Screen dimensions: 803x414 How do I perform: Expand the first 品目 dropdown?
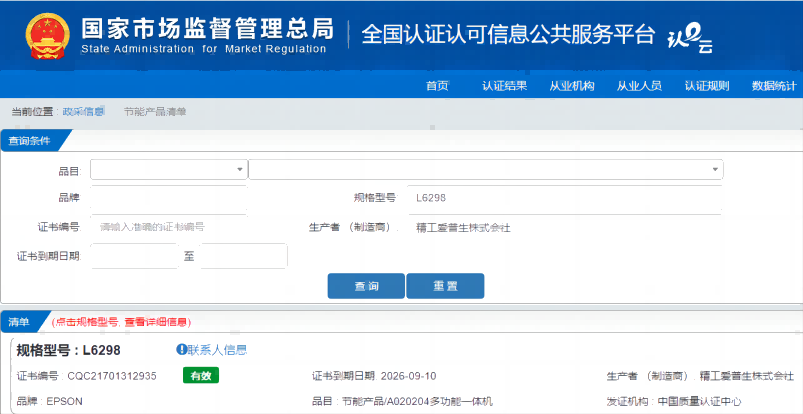coord(168,170)
